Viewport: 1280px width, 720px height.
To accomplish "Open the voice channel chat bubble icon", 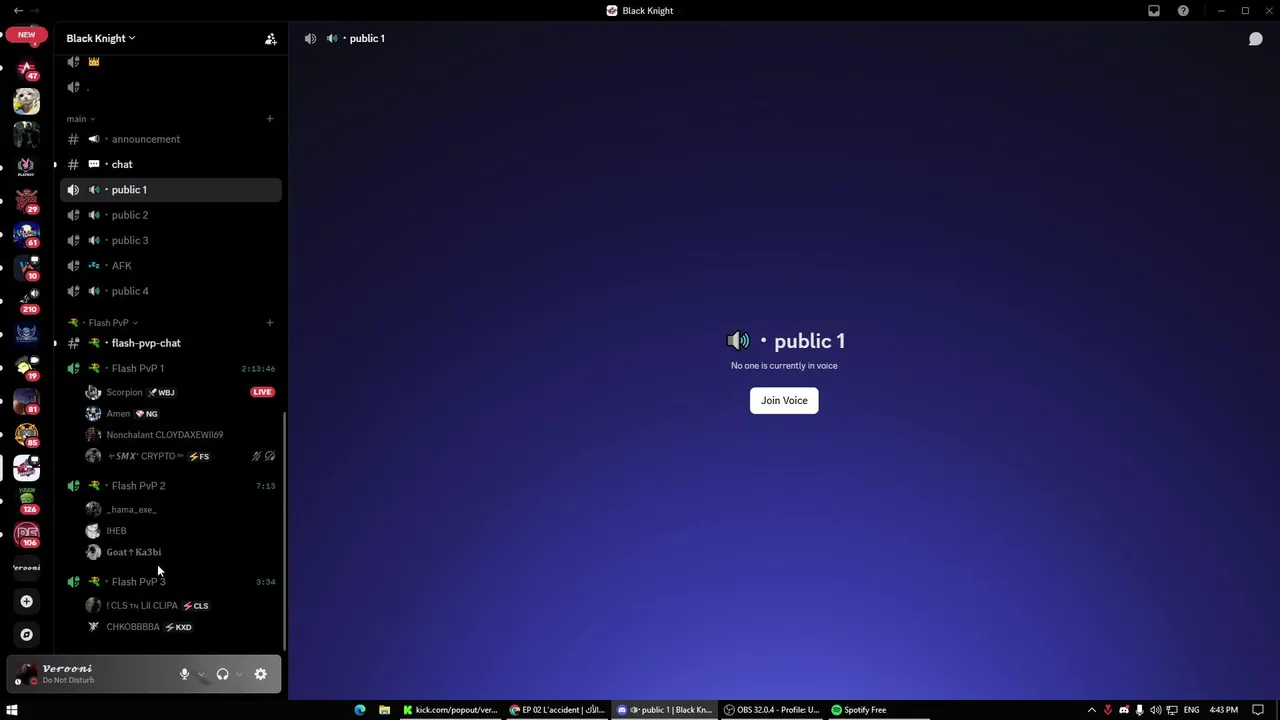I will click(1255, 39).
